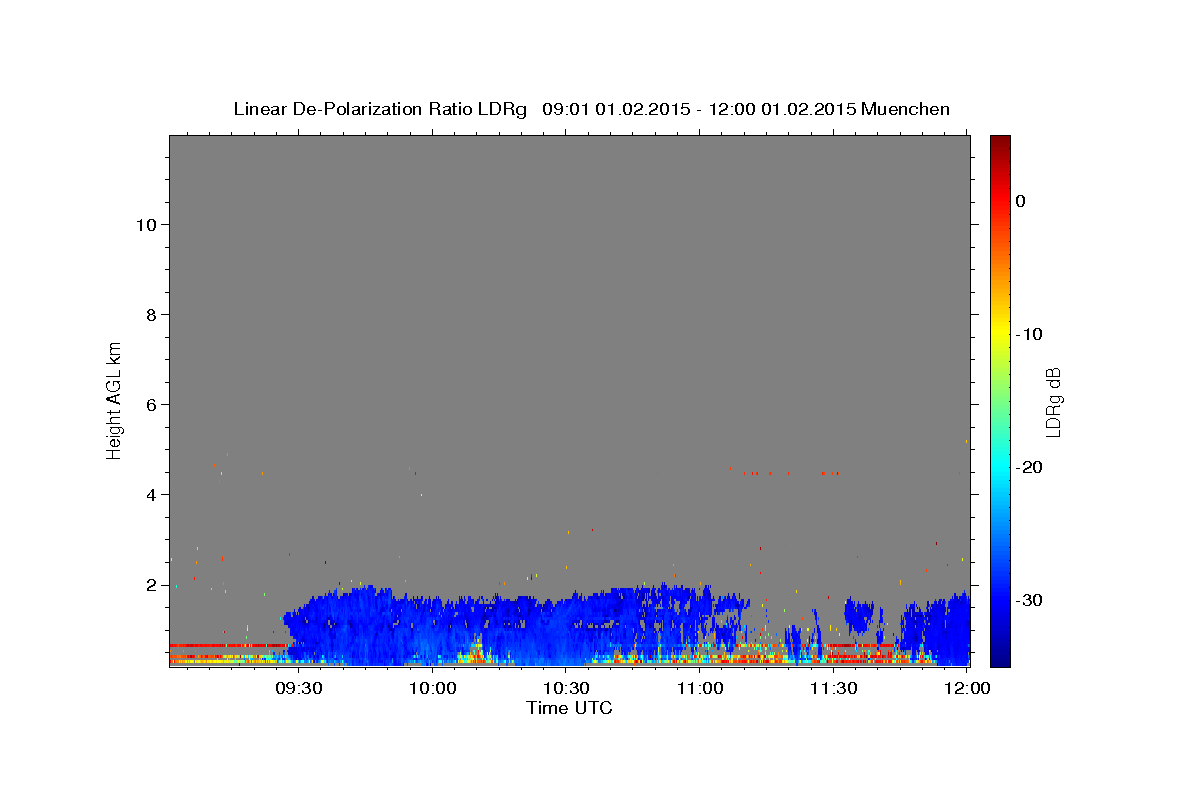The width and height of the screenshot is (1200, 800).
Task: Click the 12:00 time tick label
Action: coord(967,689)
